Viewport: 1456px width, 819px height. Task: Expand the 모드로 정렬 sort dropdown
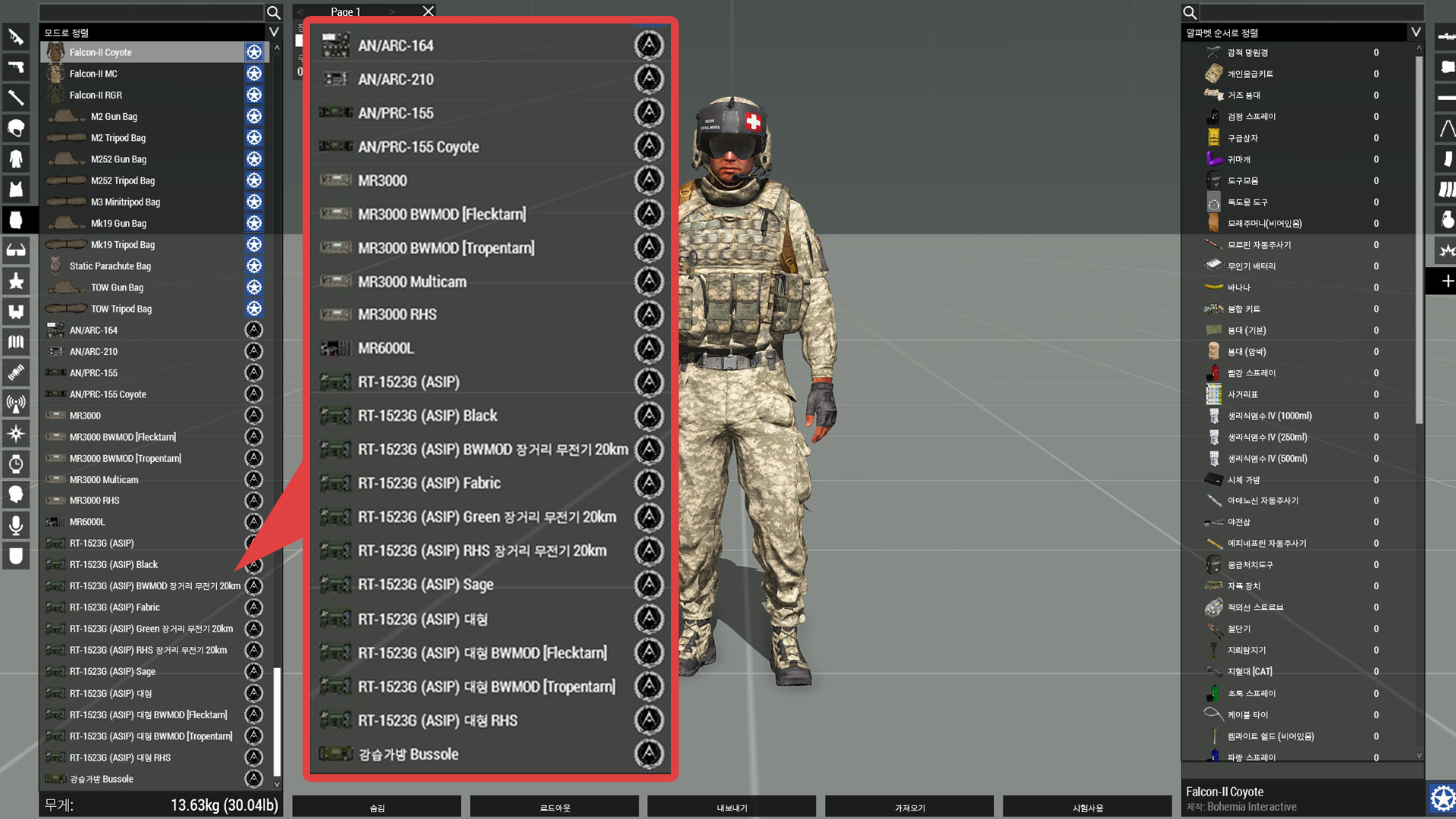click(274, 32)
